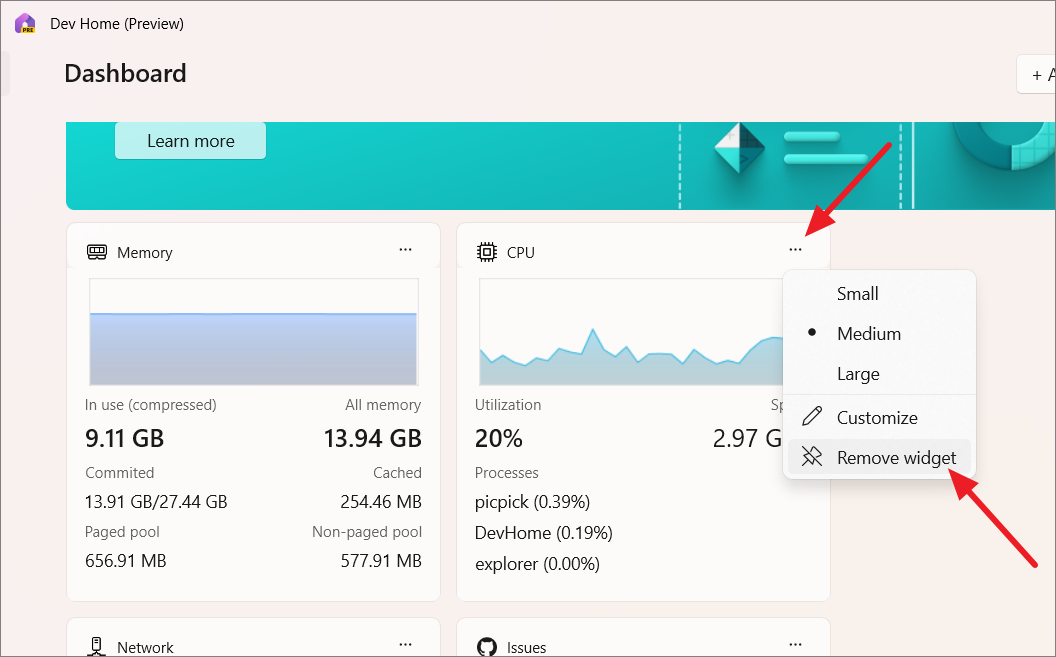Open the Issues widget options menu
1056x657 pixels.
click(795, 644)
